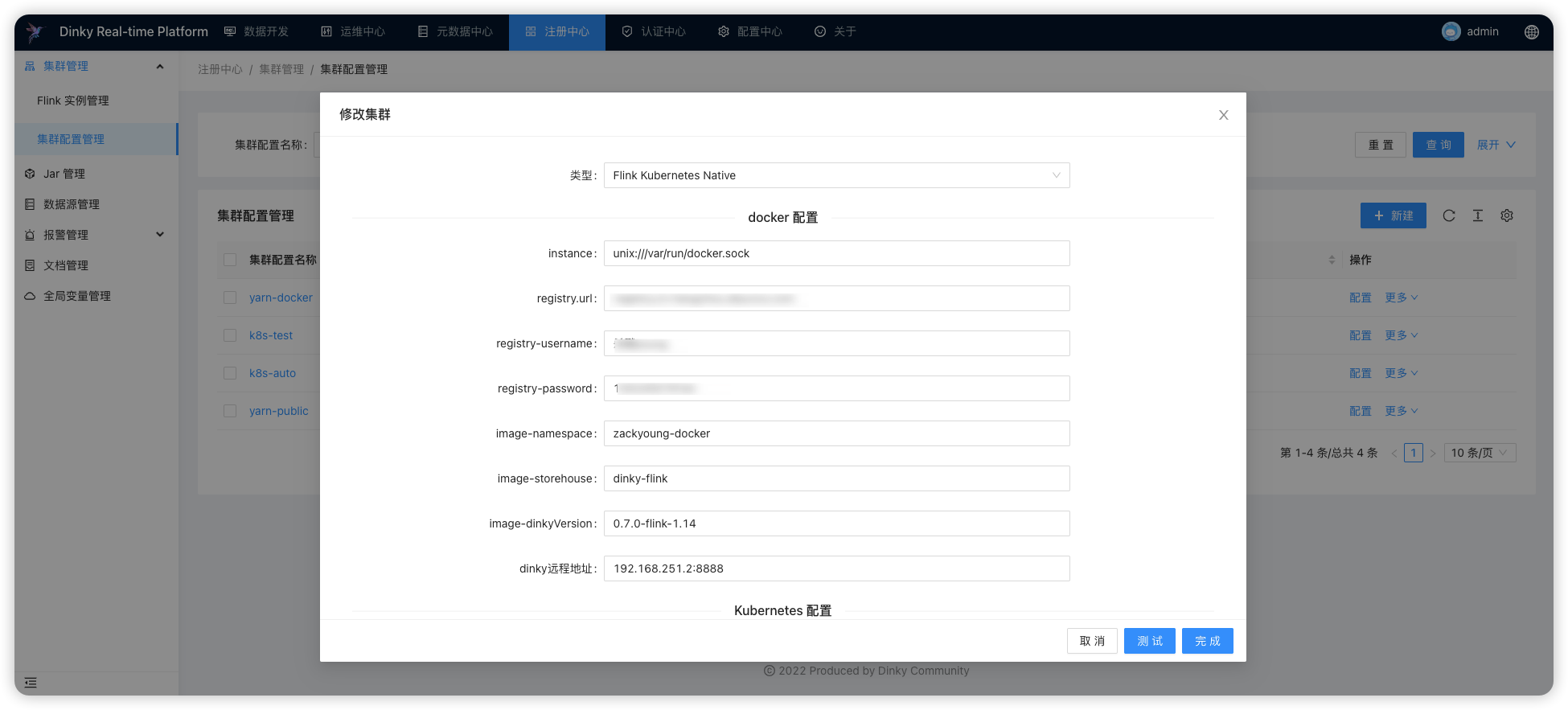Image resolution: width=1568 pixels, height=710 pixels.
Task: Open the 数据开发 top menu
Action: click(257, 31)
